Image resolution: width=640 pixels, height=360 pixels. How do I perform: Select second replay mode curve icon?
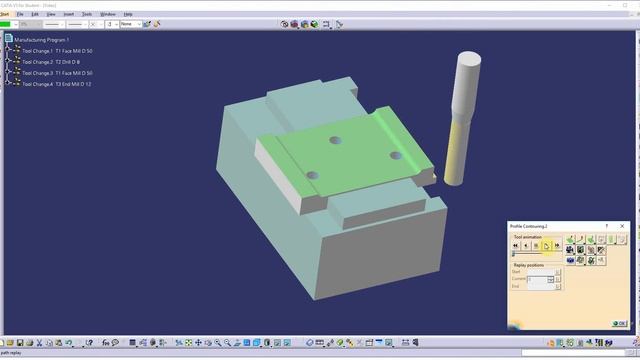(x=580, y=239)
